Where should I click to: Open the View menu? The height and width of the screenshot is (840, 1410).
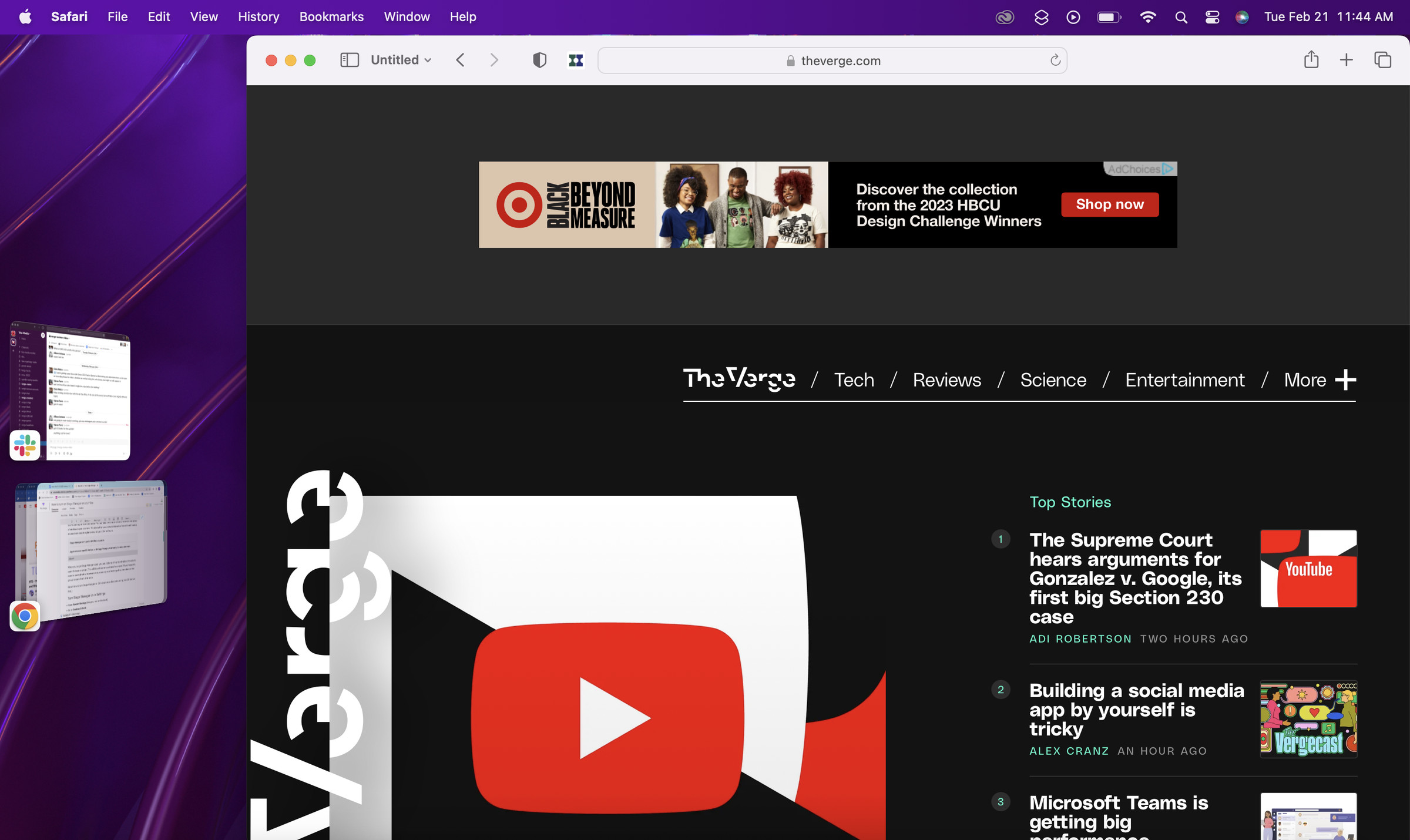(x=204, y=16)
